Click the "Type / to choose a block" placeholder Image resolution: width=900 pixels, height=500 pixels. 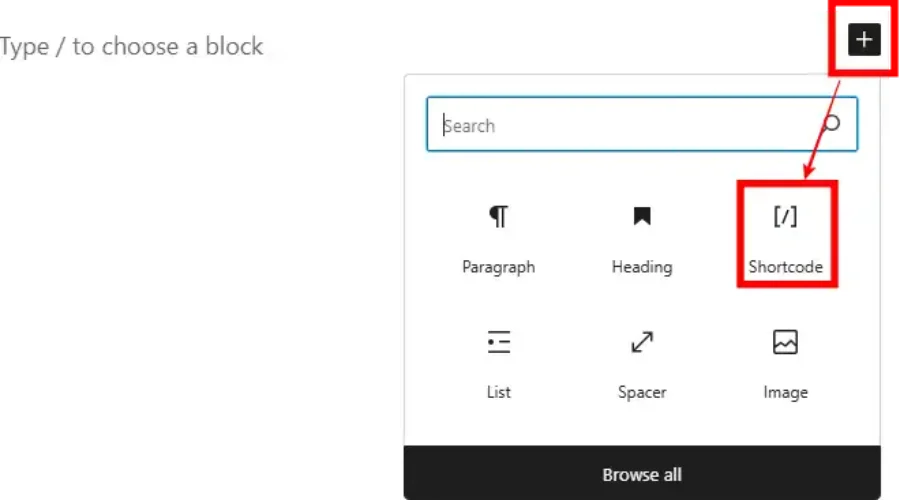coord(132,46)
